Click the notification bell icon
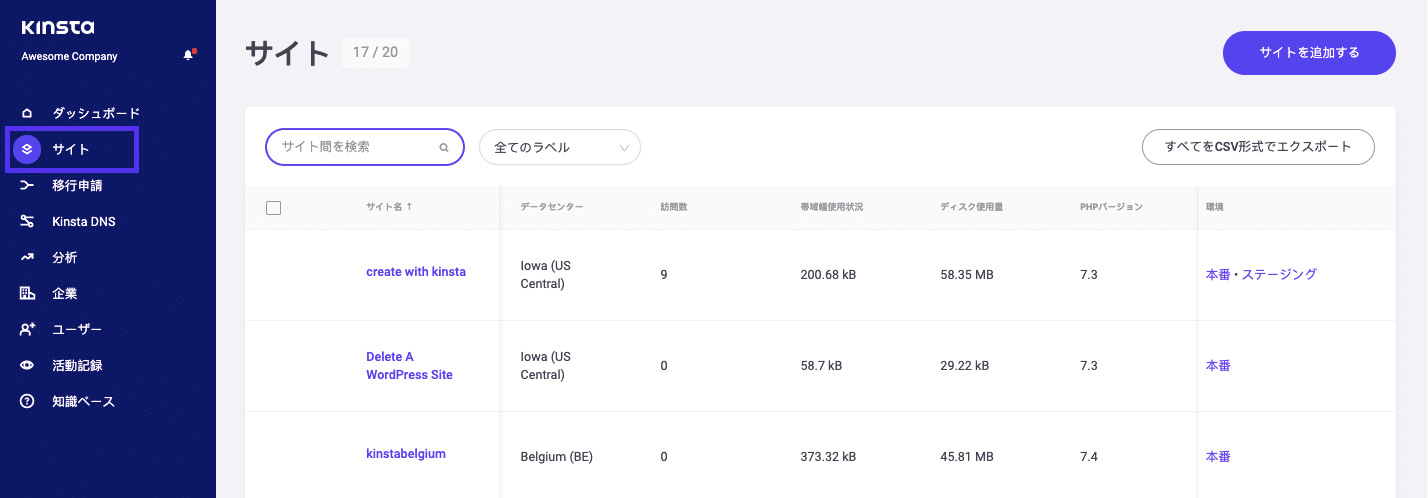 tap(188, 55)
